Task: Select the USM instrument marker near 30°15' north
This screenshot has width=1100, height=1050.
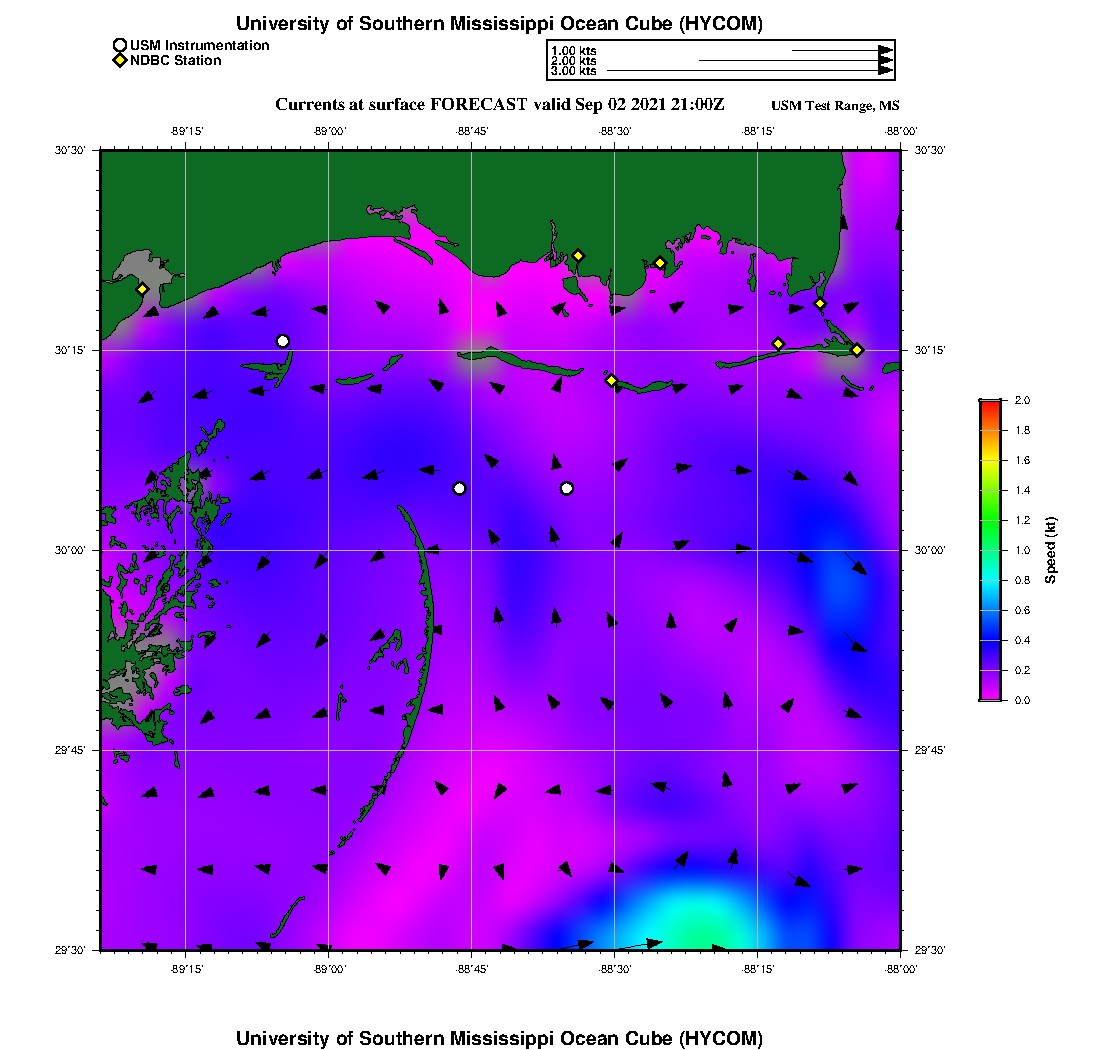Action: pyautogui.click(x=283, y=342)
